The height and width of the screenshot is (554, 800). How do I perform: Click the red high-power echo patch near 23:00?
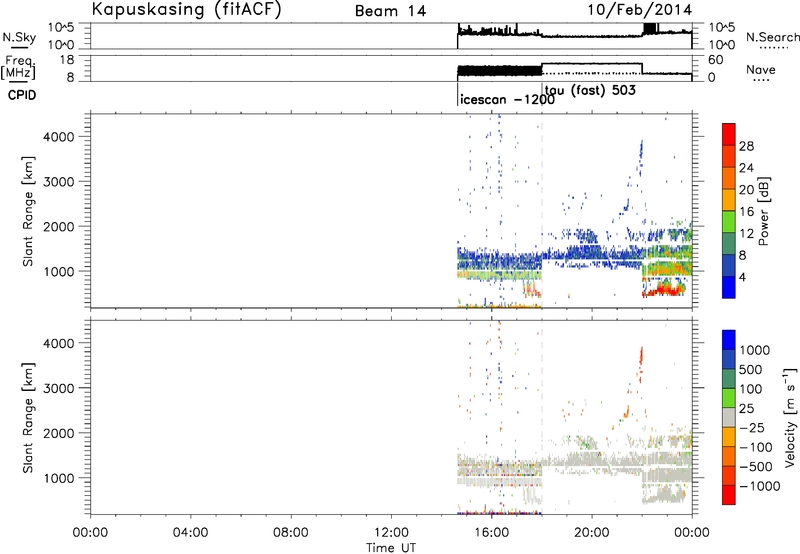(663, 290)
